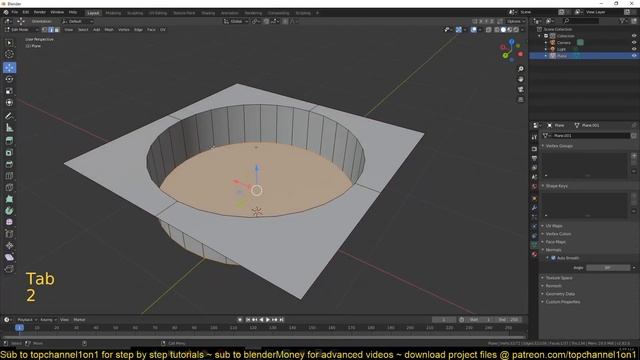Screen dimensions: 640x360
Task: Activate the Transform tool
Action: [x=9, y=102]
